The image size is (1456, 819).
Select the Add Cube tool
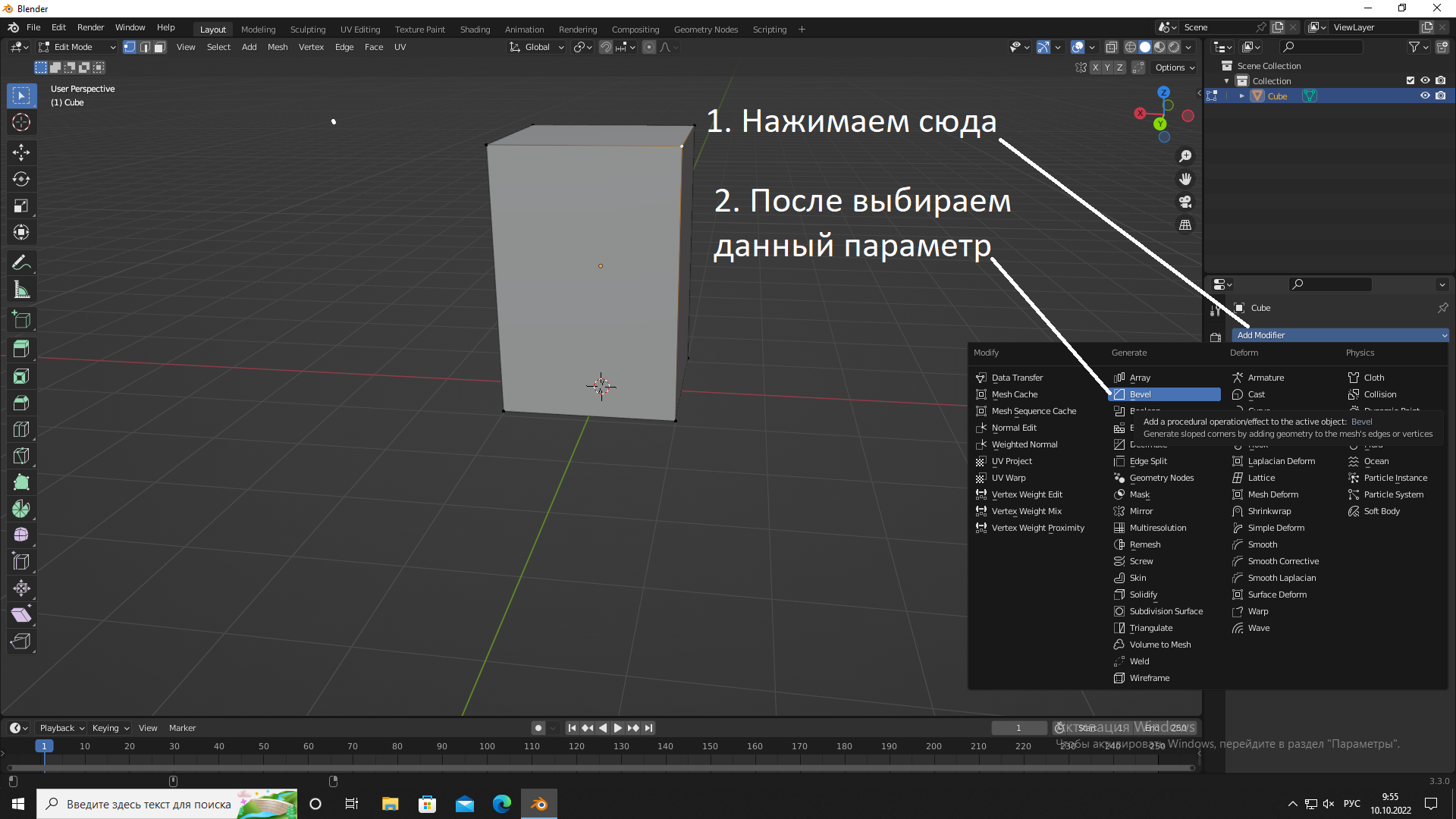click(21, 320)
